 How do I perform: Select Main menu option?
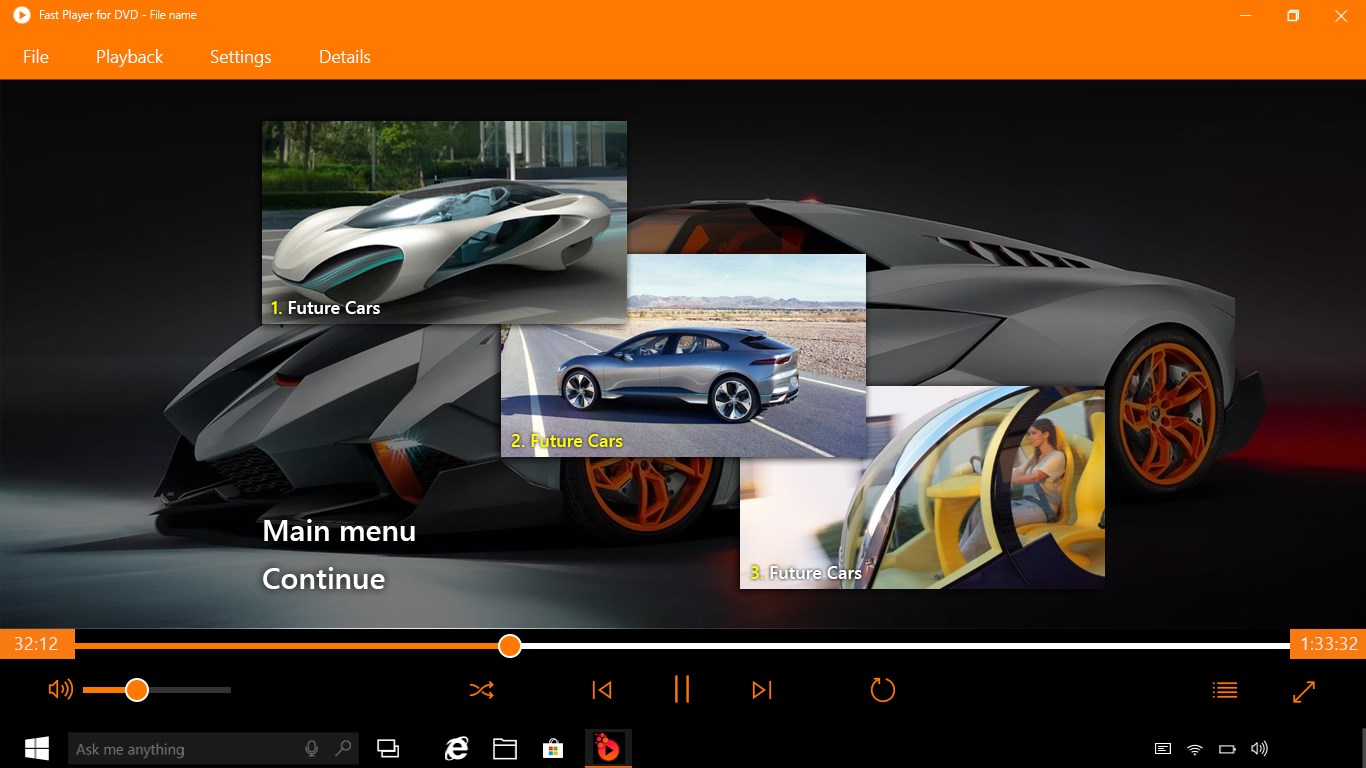click(x=338, y=531)
